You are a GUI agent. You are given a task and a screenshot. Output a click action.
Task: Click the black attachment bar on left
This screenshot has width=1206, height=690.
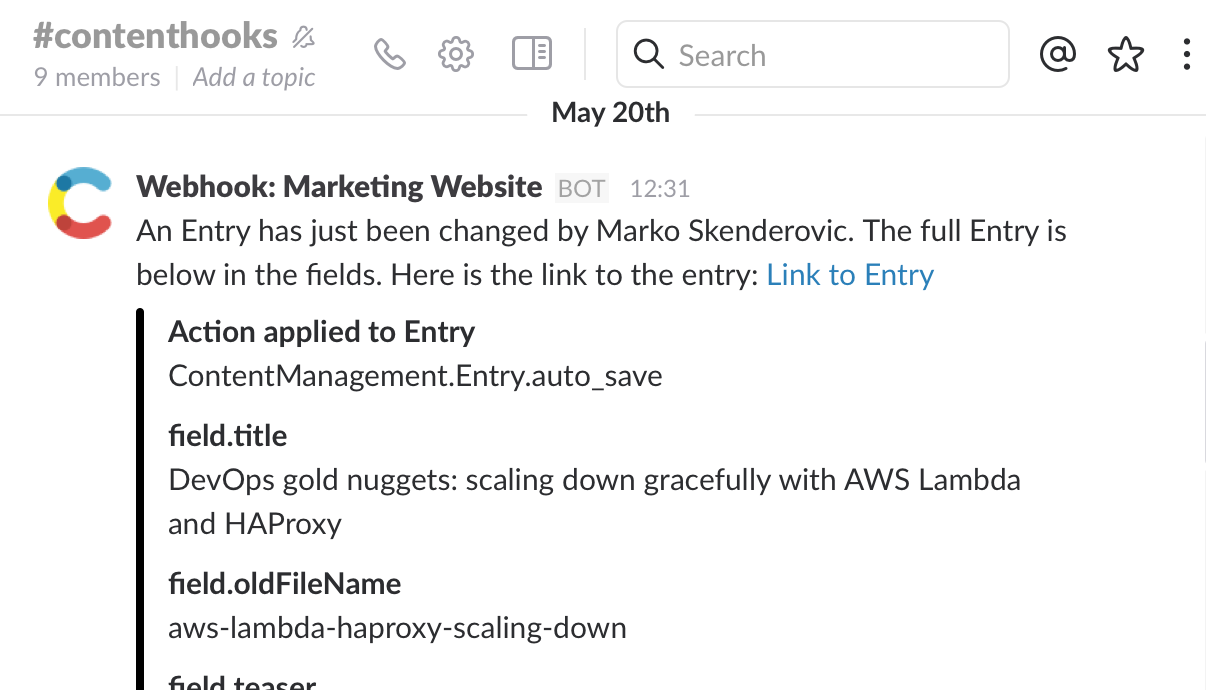[x=140, y=500]
